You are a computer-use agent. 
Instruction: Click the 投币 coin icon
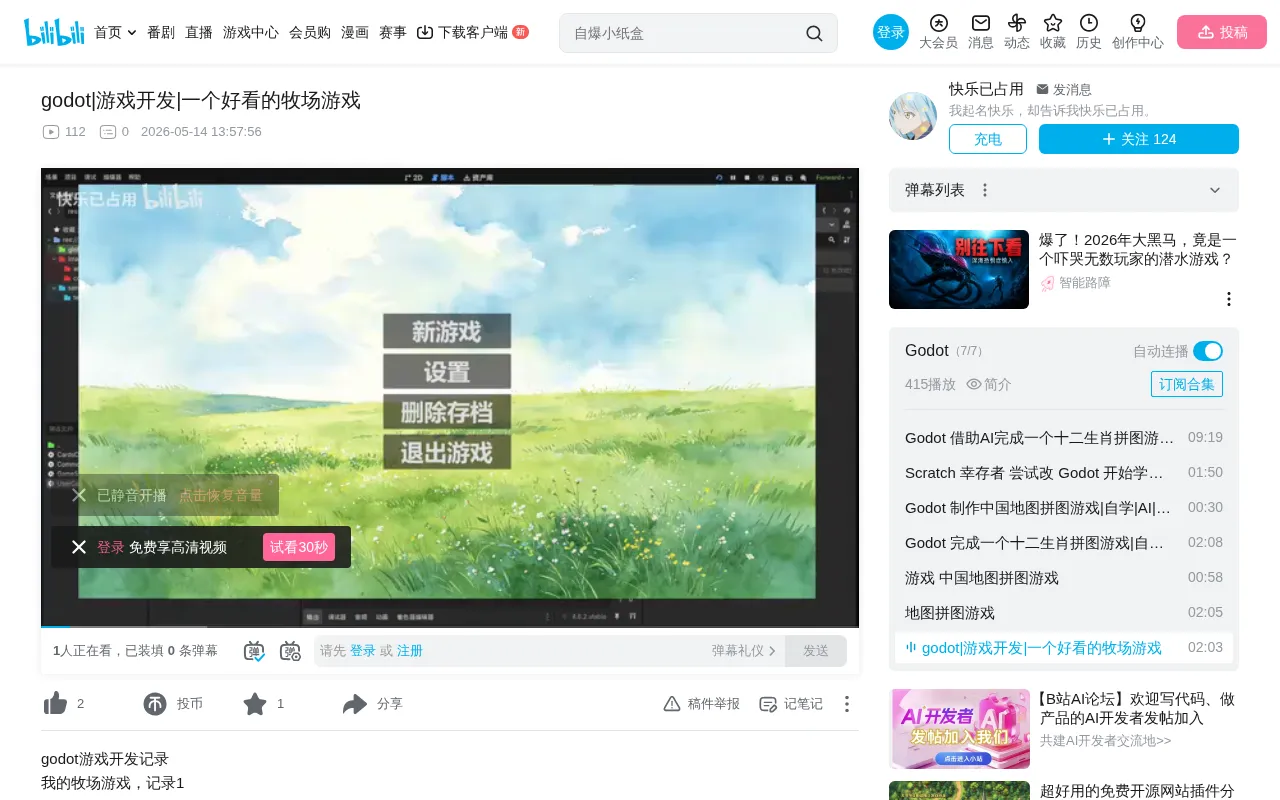(155, 704)
